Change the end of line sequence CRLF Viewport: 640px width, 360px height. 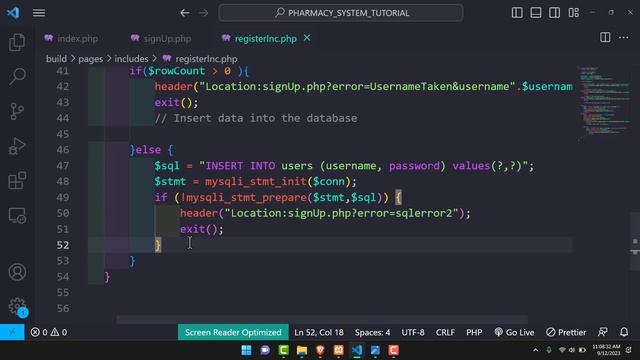point(445,332)
